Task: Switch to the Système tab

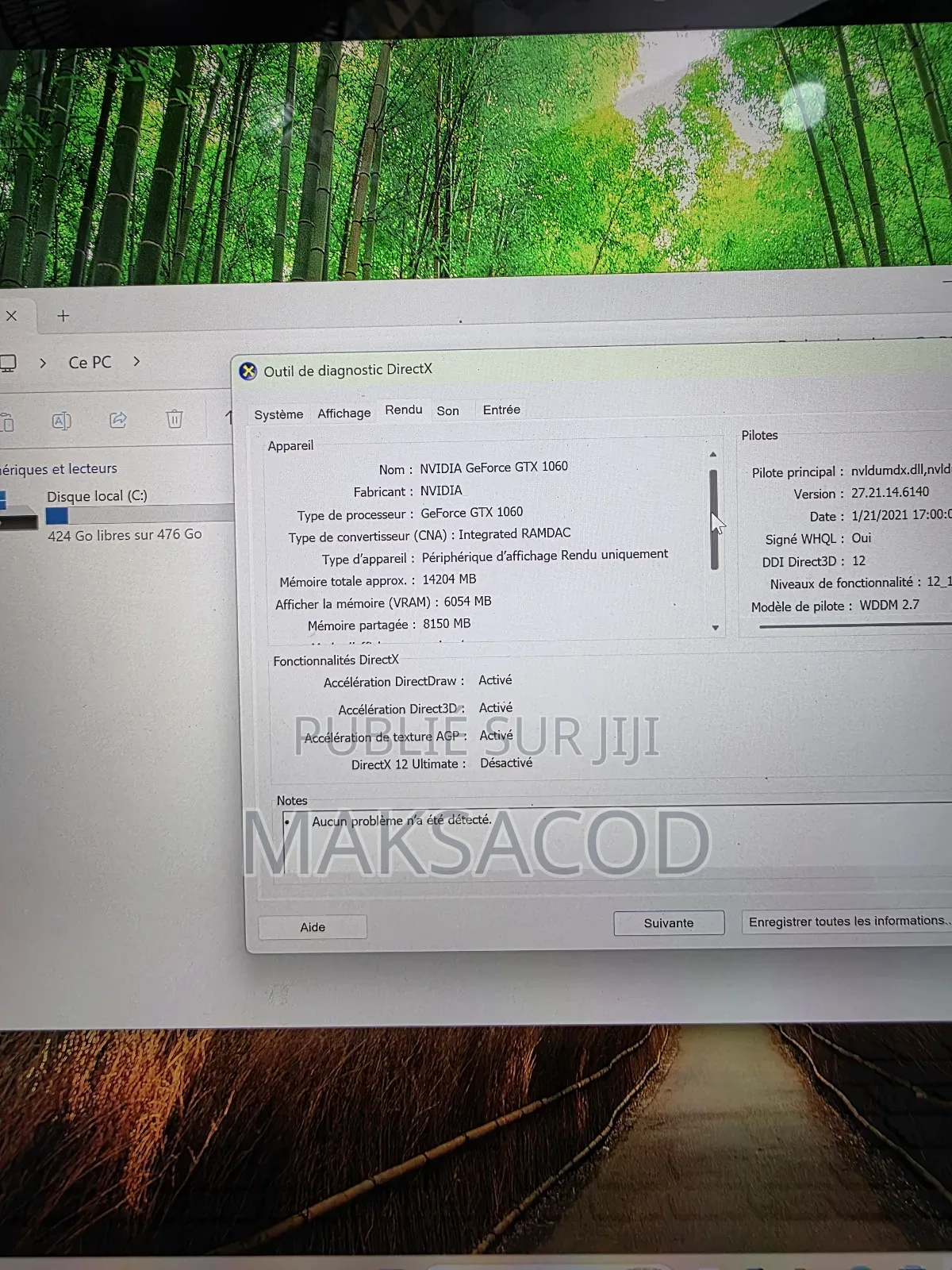Action: click(x=278, y=414)
